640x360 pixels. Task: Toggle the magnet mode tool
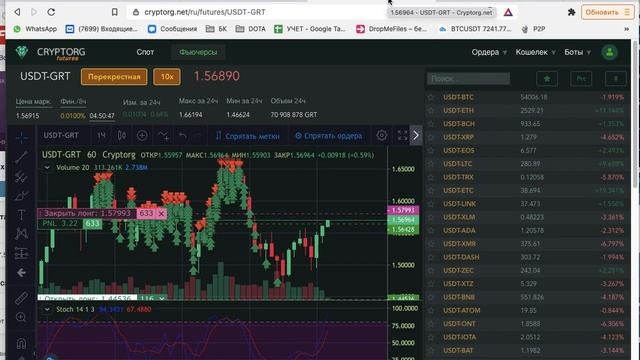click(x=21, y=343)
